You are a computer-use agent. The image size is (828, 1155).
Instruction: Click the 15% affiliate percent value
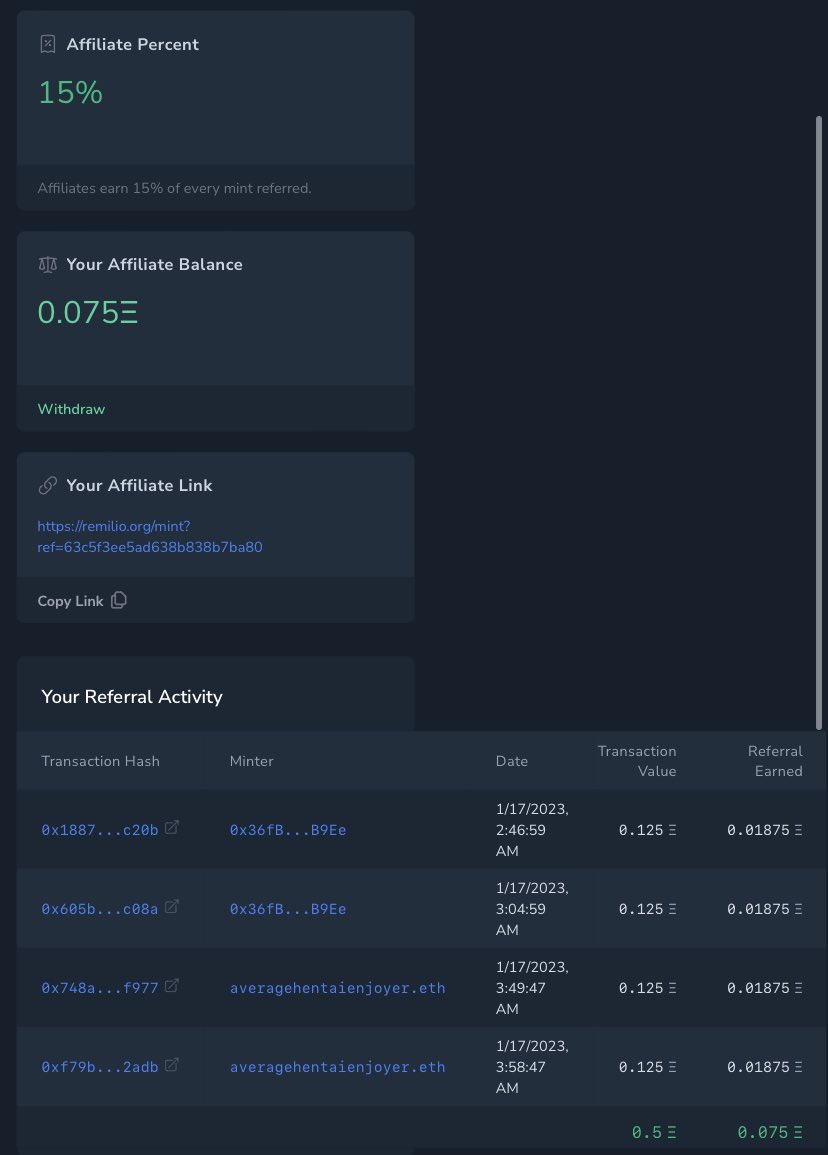tap(70, 92)
